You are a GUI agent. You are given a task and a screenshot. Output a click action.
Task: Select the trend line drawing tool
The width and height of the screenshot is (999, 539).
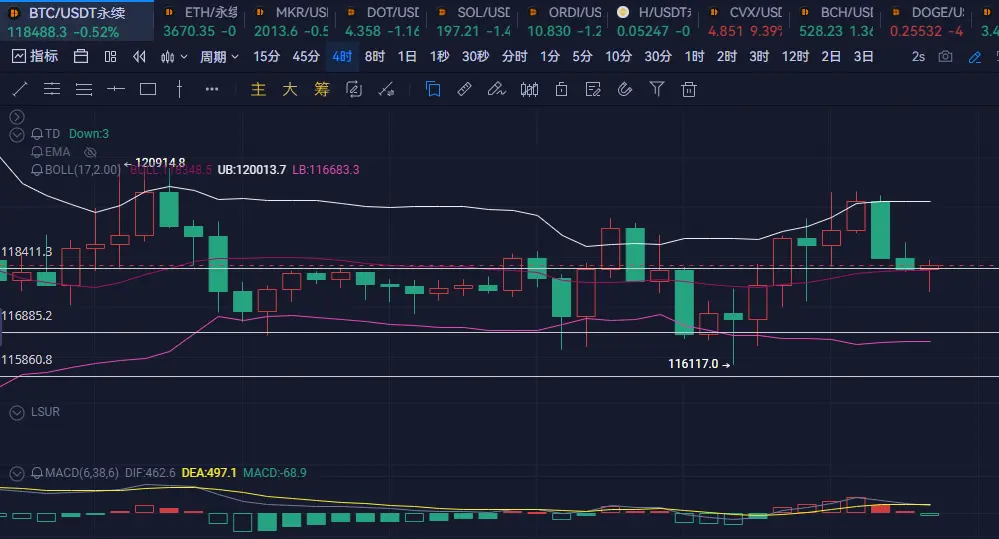coord(20,89)
